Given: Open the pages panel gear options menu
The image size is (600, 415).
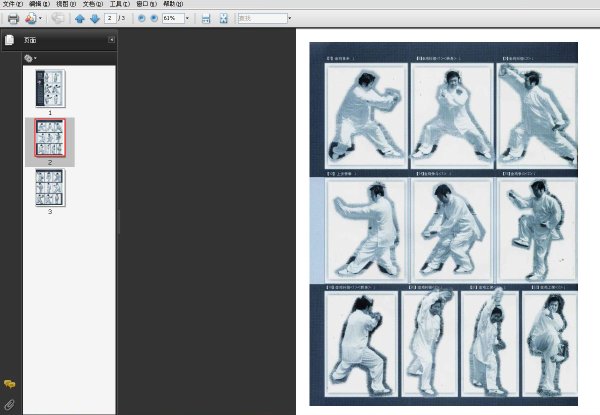Looking at the screenshot, I should pos(30,59).
